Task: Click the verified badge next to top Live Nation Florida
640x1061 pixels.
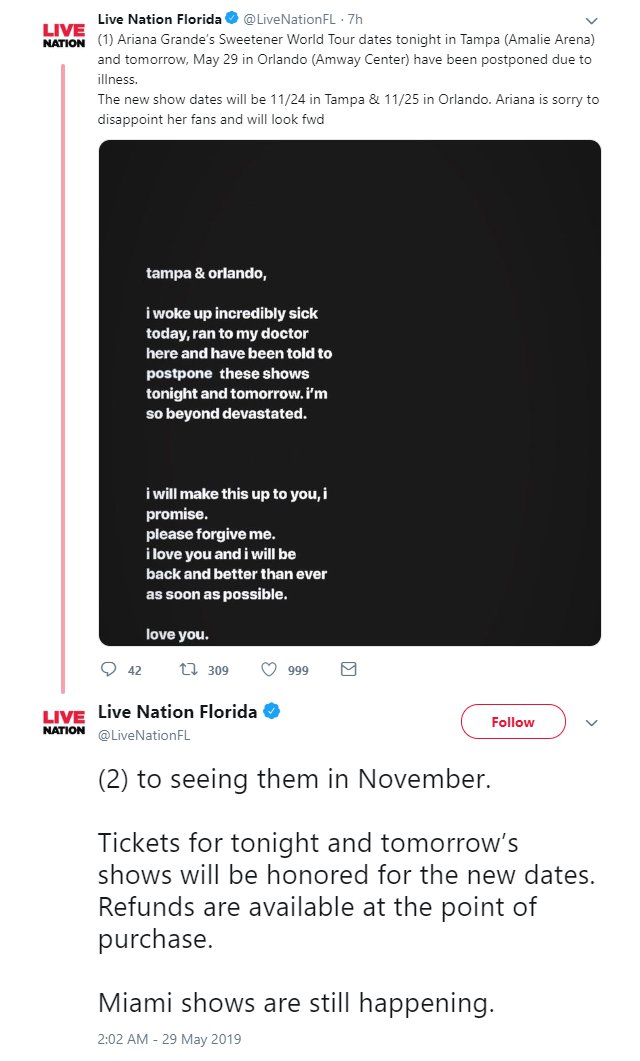Action: pos(231,18)
